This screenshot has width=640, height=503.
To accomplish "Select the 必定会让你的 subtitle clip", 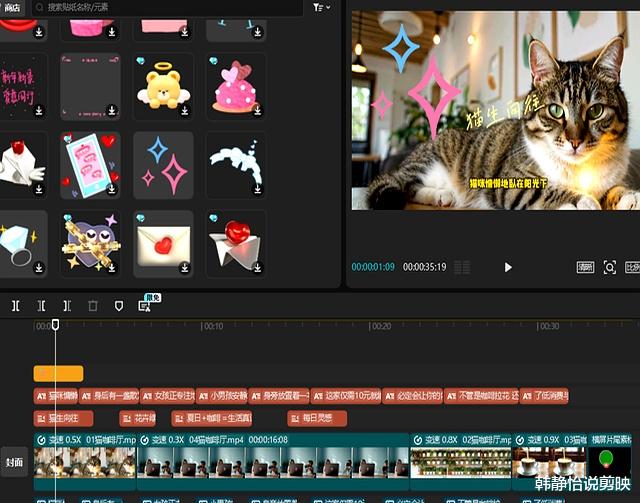I will coord(412,396).
